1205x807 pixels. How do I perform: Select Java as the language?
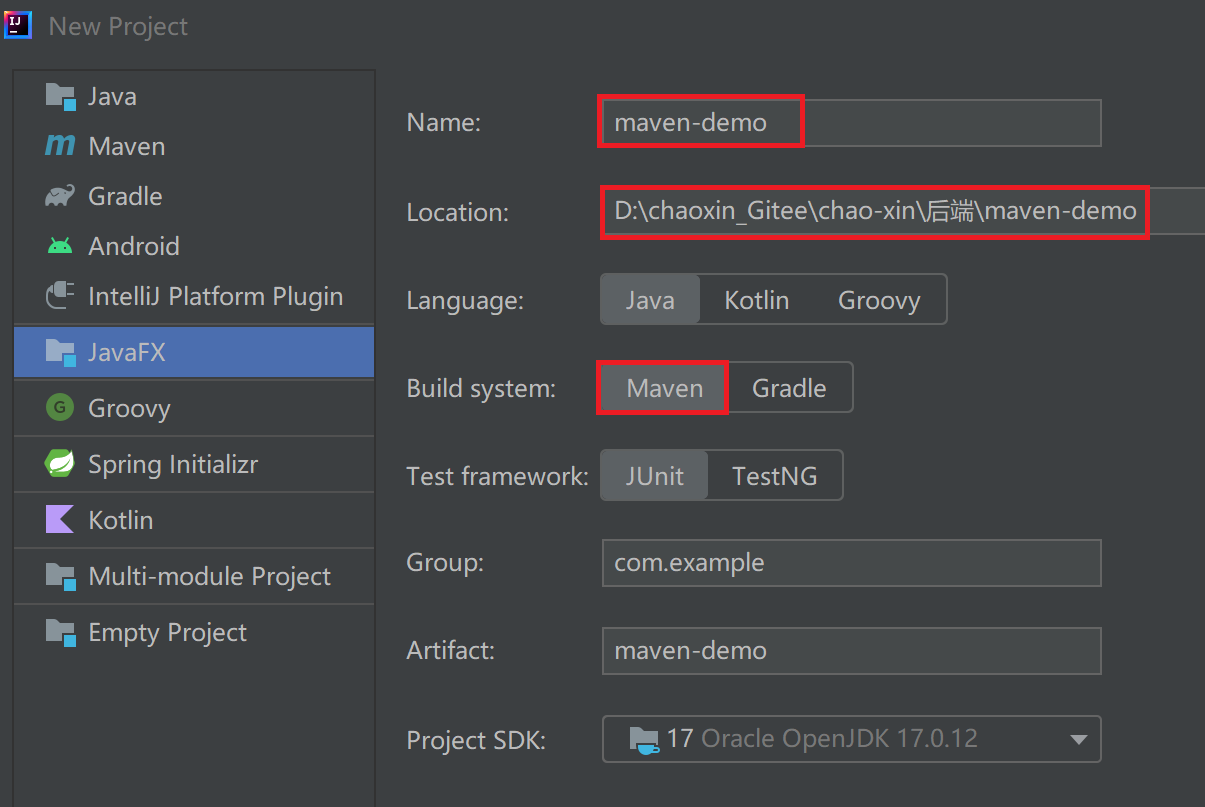[650, 300]
